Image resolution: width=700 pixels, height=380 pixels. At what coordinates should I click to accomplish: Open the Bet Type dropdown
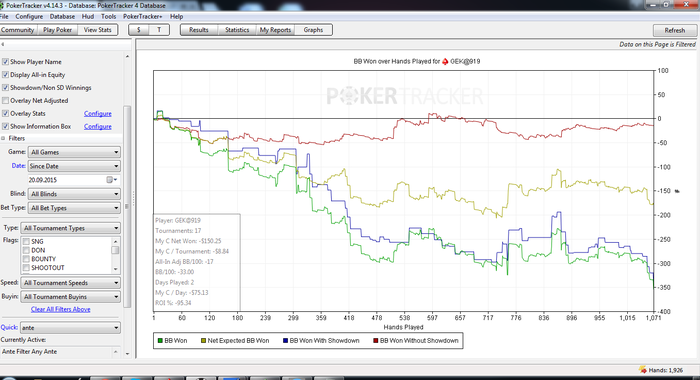click(x=74, y=208)
